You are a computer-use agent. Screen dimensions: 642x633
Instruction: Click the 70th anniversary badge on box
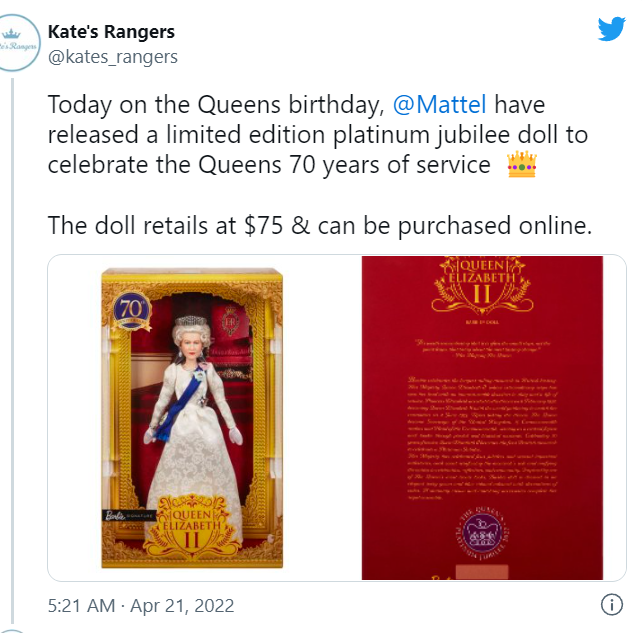point(131,310)
